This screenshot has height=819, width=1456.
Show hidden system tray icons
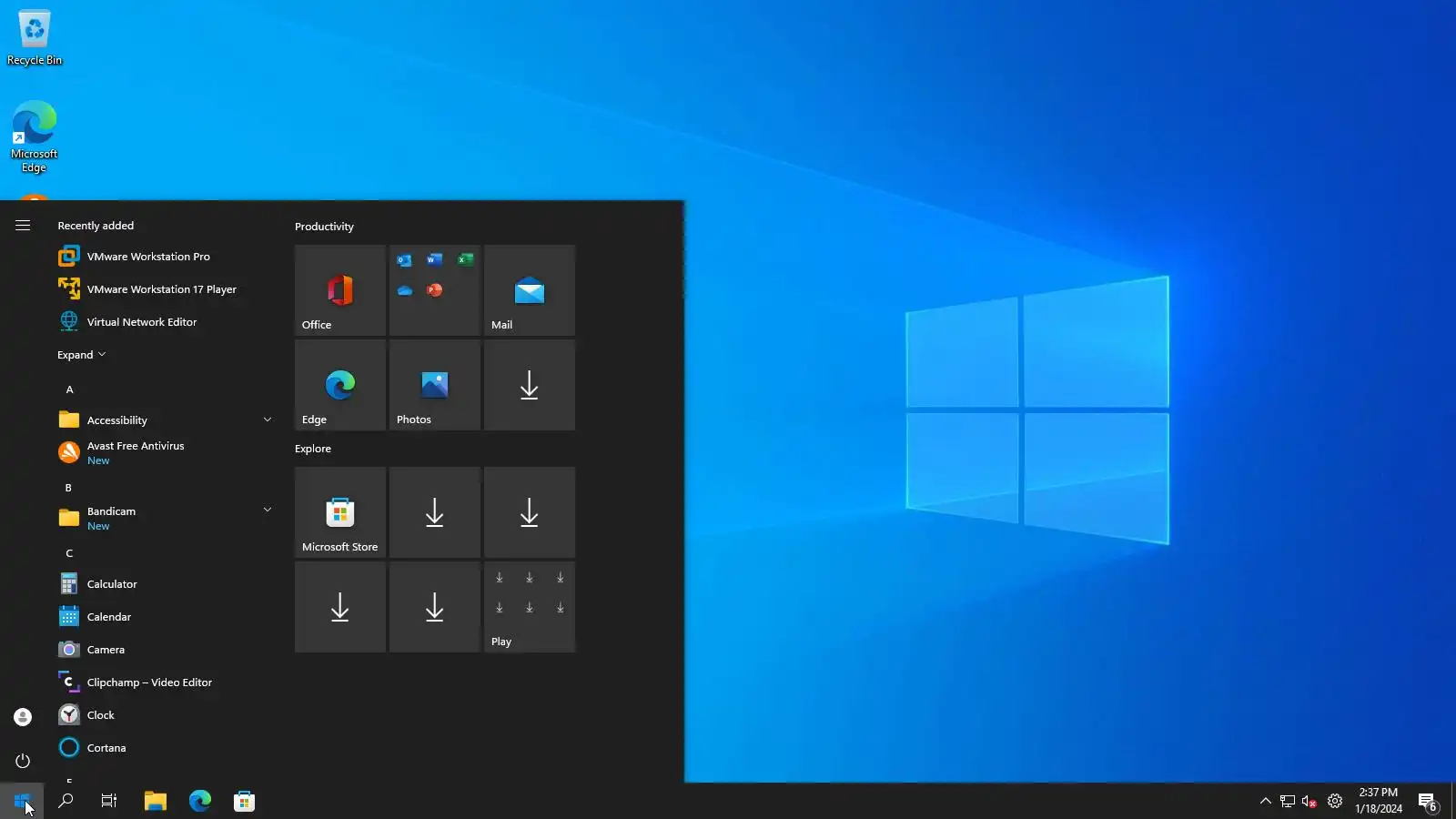click(x=1265, y=801)
